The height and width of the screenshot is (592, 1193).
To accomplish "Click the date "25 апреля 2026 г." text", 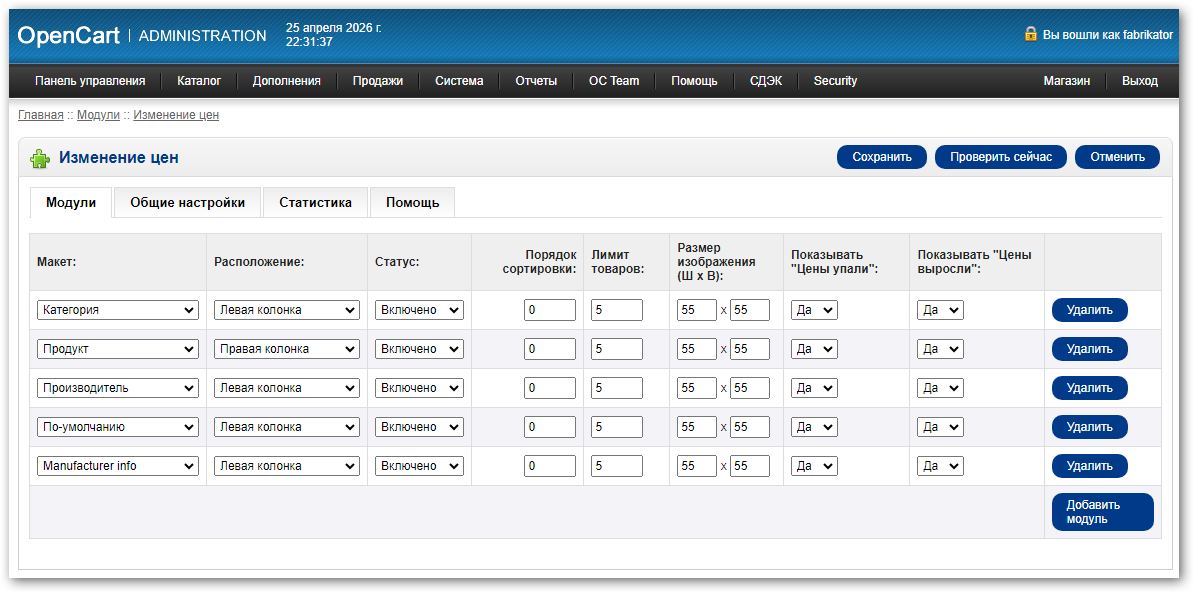I will 334,27.
